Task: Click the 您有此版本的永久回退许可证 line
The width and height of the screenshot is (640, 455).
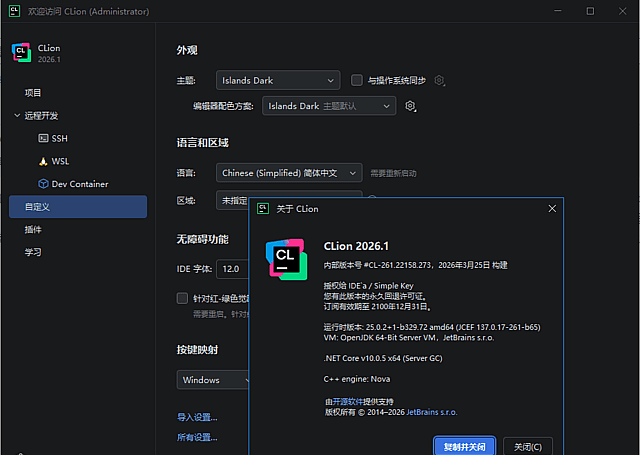Action: click(376, 296)
